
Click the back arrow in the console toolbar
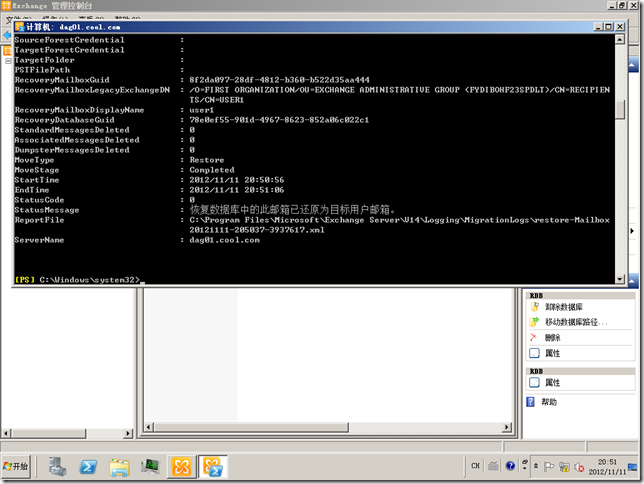click(7, 35)
